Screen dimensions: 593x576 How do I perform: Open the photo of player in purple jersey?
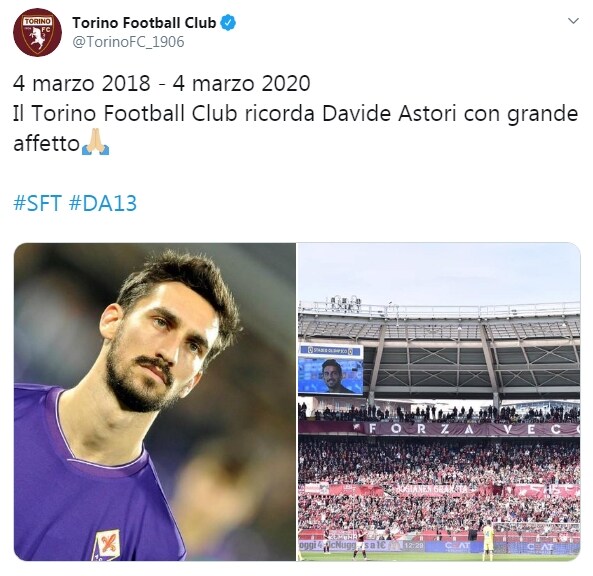[x=155, y=402]
